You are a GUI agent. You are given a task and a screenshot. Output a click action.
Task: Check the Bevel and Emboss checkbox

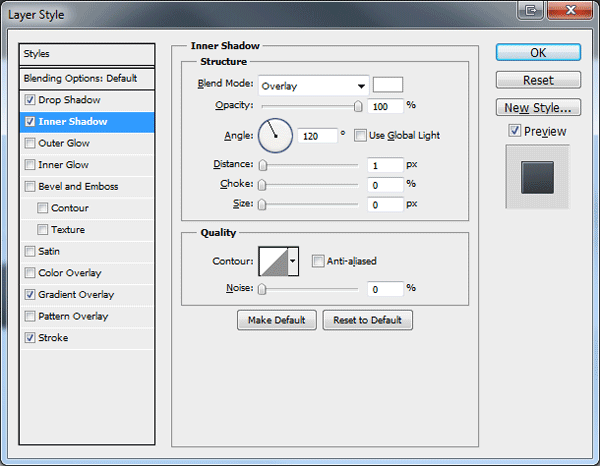click(30, 186)
